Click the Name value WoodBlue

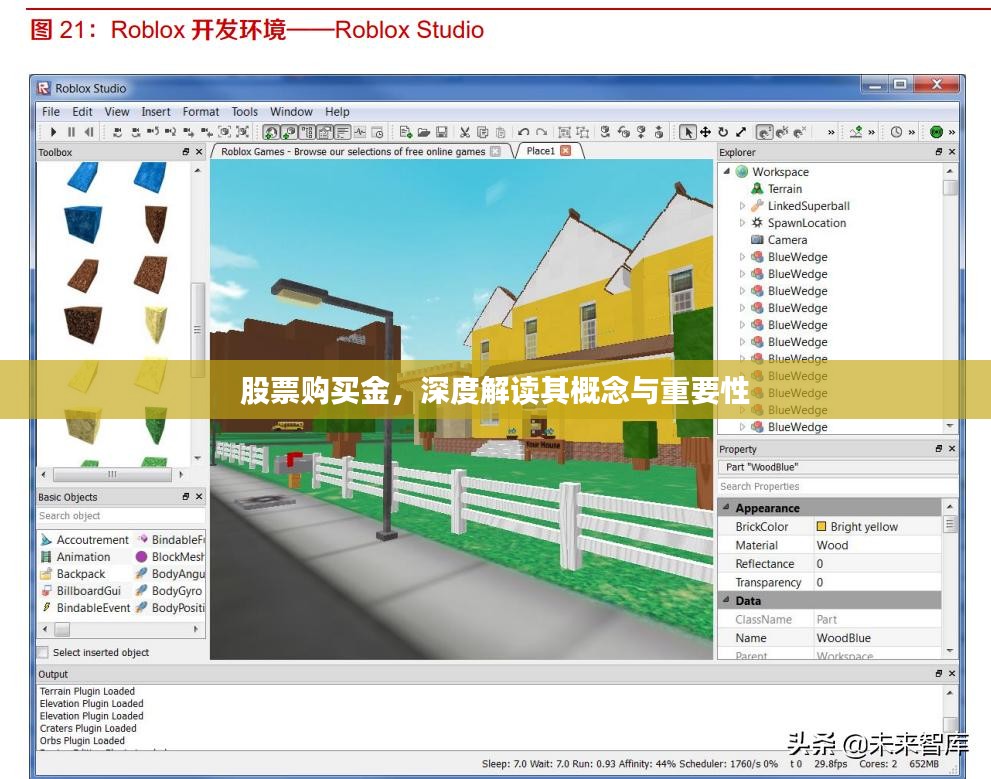(843, 637)
